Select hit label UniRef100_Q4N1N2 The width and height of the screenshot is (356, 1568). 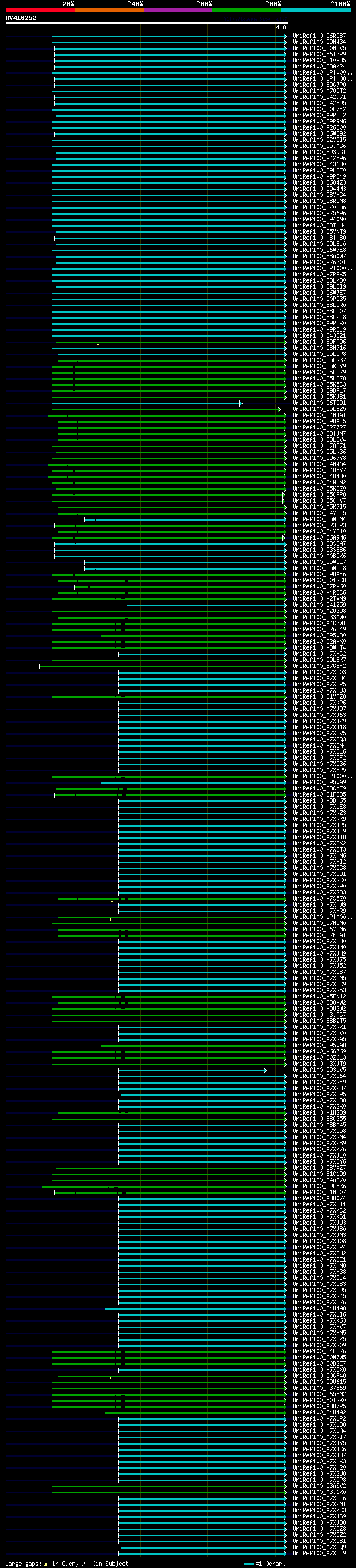tap(319, 483)
